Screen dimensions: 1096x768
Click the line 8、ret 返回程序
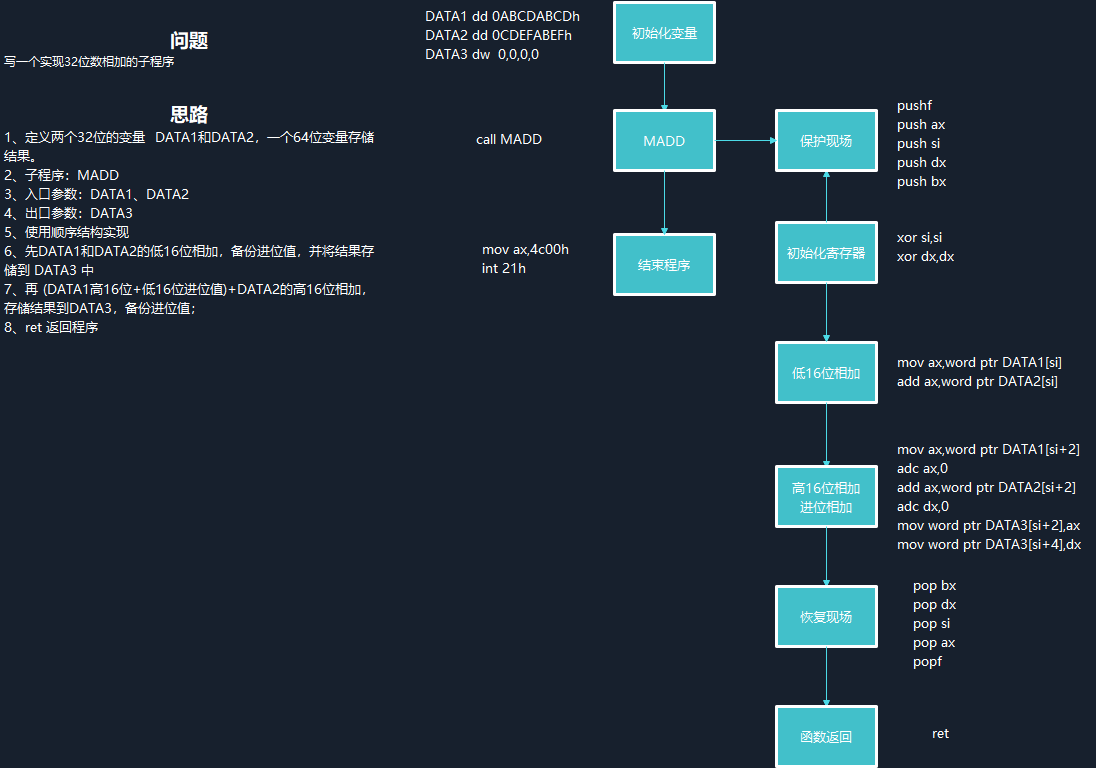51,327
